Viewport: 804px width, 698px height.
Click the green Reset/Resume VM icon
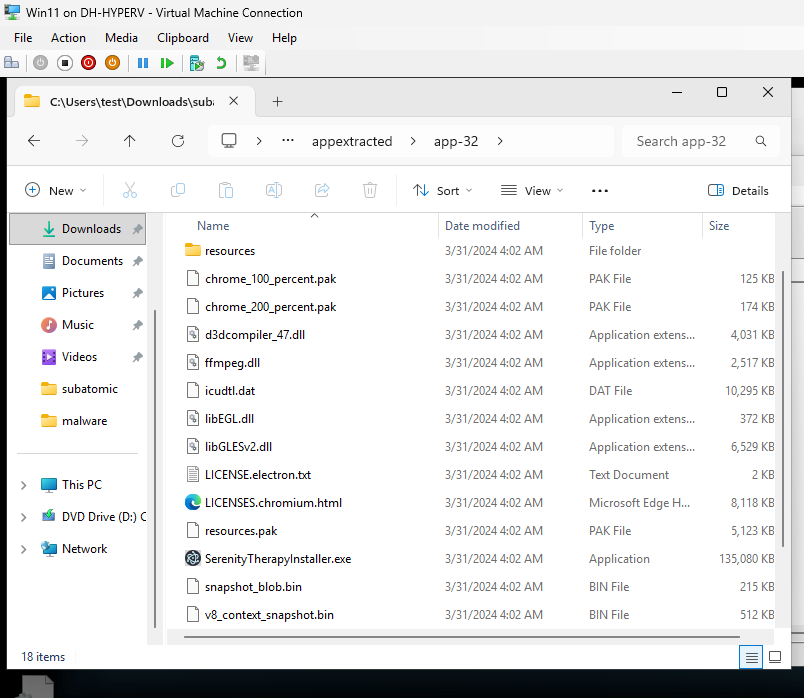pos(167,63)
